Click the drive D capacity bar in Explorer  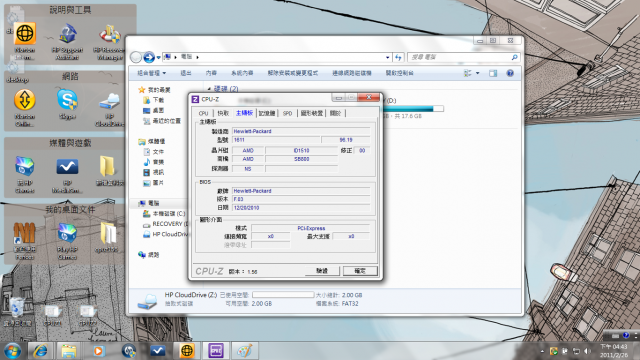[x=413, y=109]
